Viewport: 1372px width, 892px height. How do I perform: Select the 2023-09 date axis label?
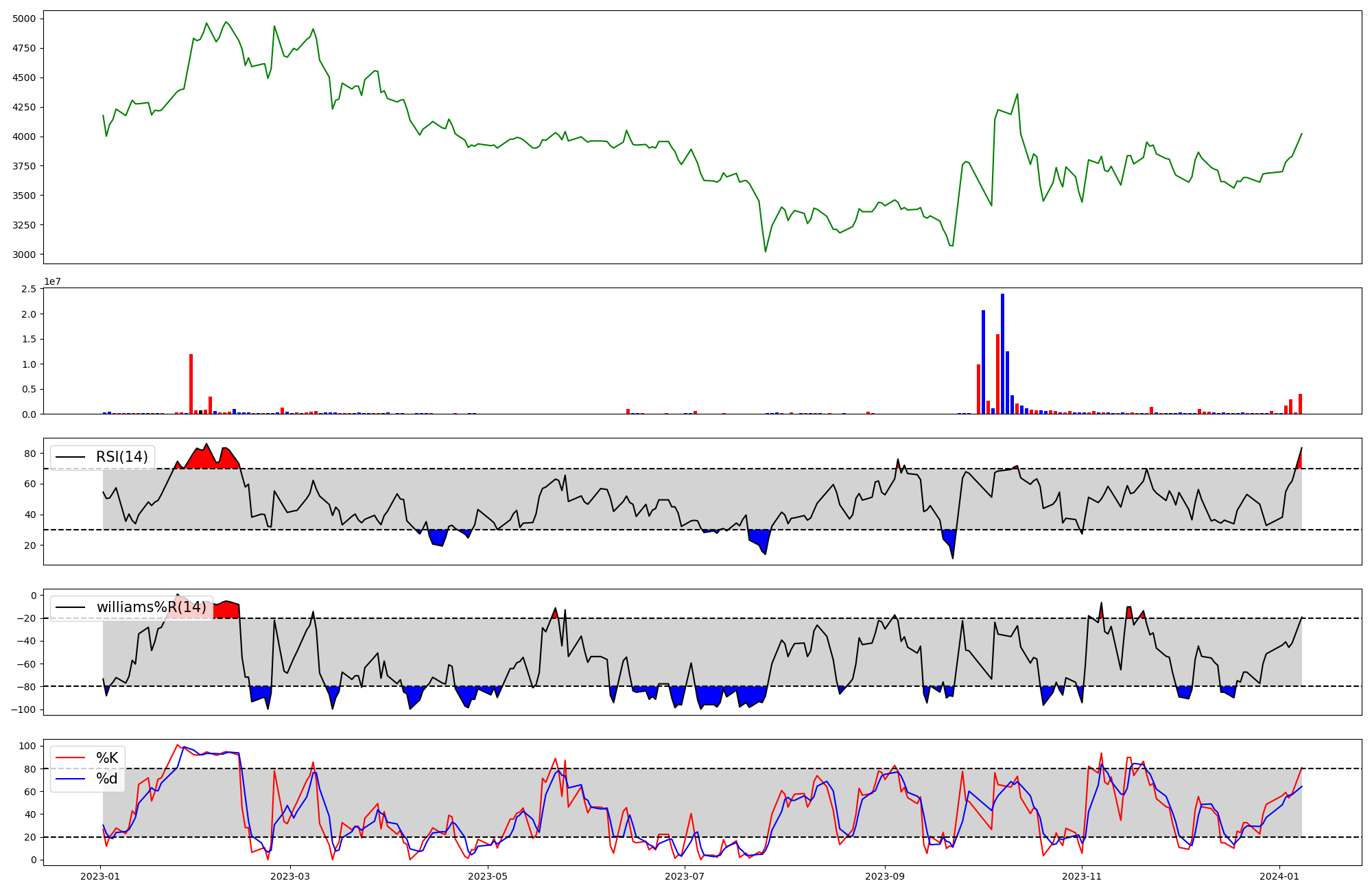[884, 876]
